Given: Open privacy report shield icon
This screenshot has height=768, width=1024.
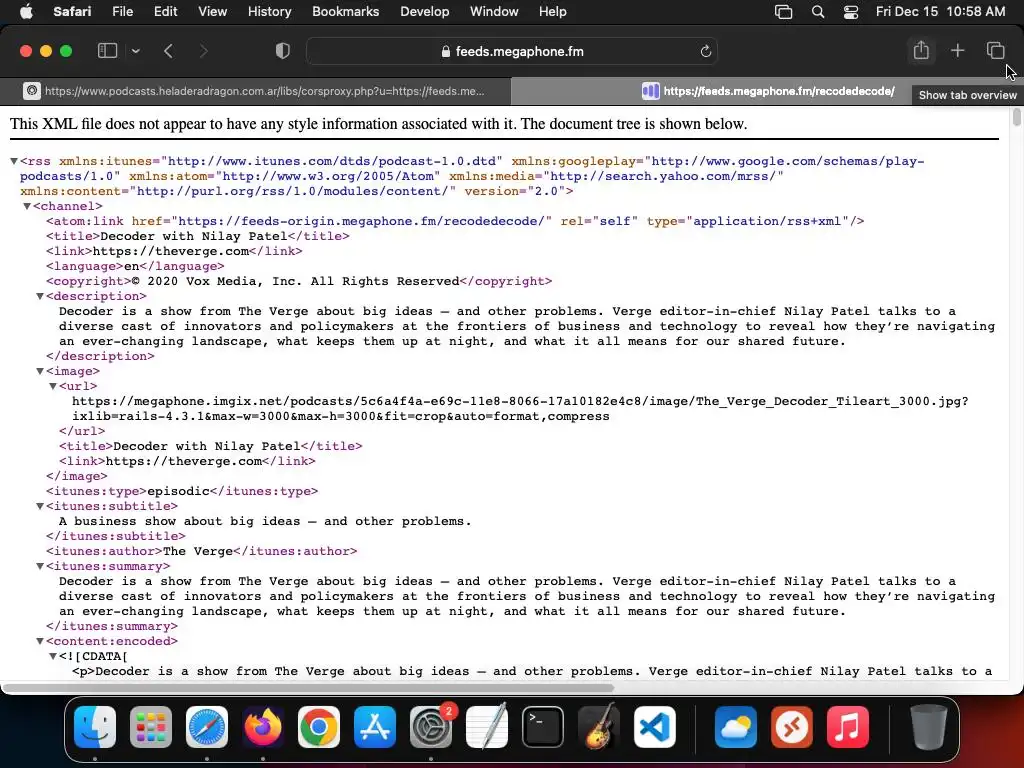Looking at the screenshot, I should click(282, 51).
